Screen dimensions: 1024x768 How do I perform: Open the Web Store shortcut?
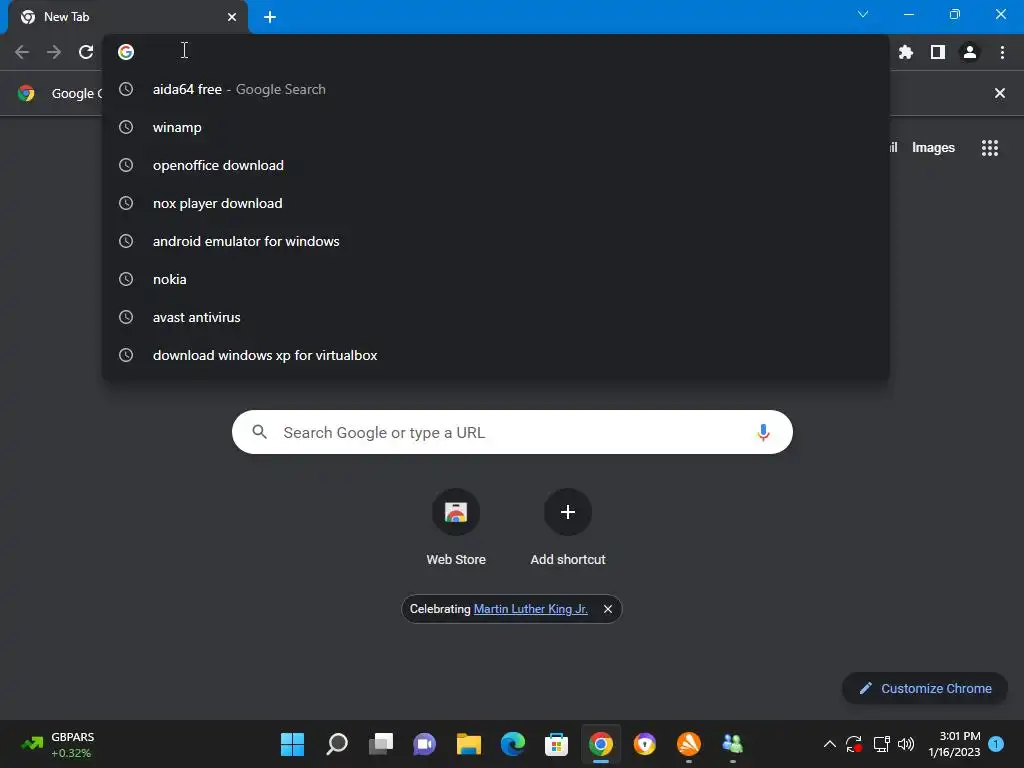click(456, 528)
